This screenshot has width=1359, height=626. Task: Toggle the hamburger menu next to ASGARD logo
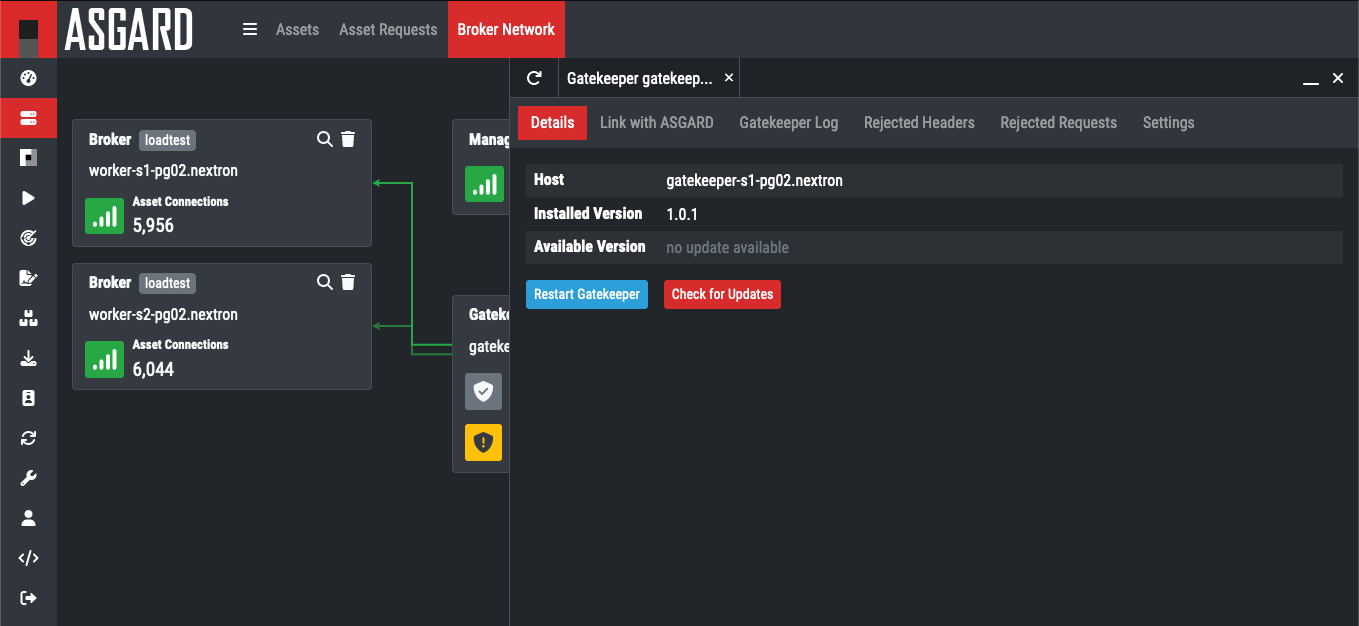[x=250, y=29]
